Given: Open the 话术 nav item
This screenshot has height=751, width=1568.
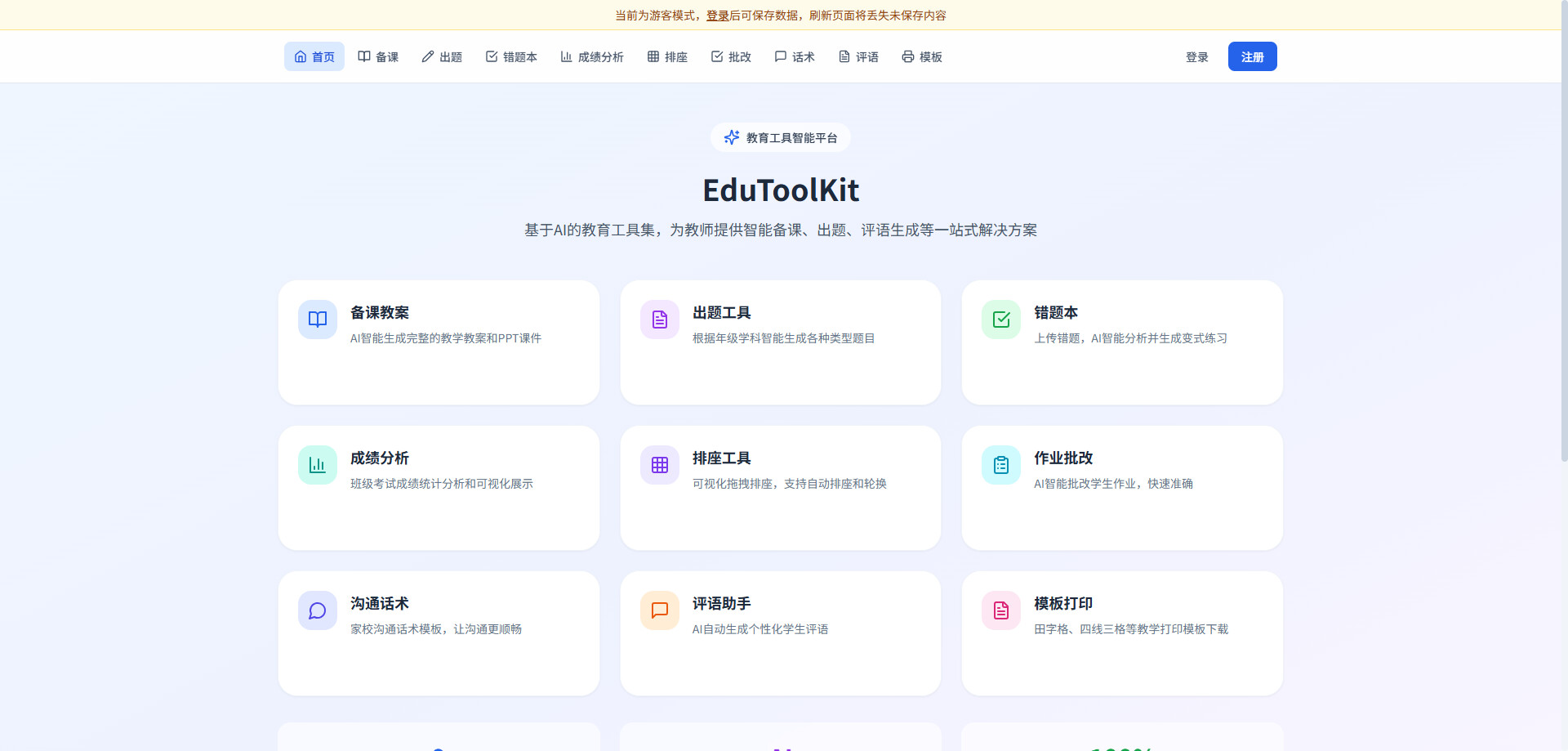Looking at the screenshot, I should click(795, 56).
